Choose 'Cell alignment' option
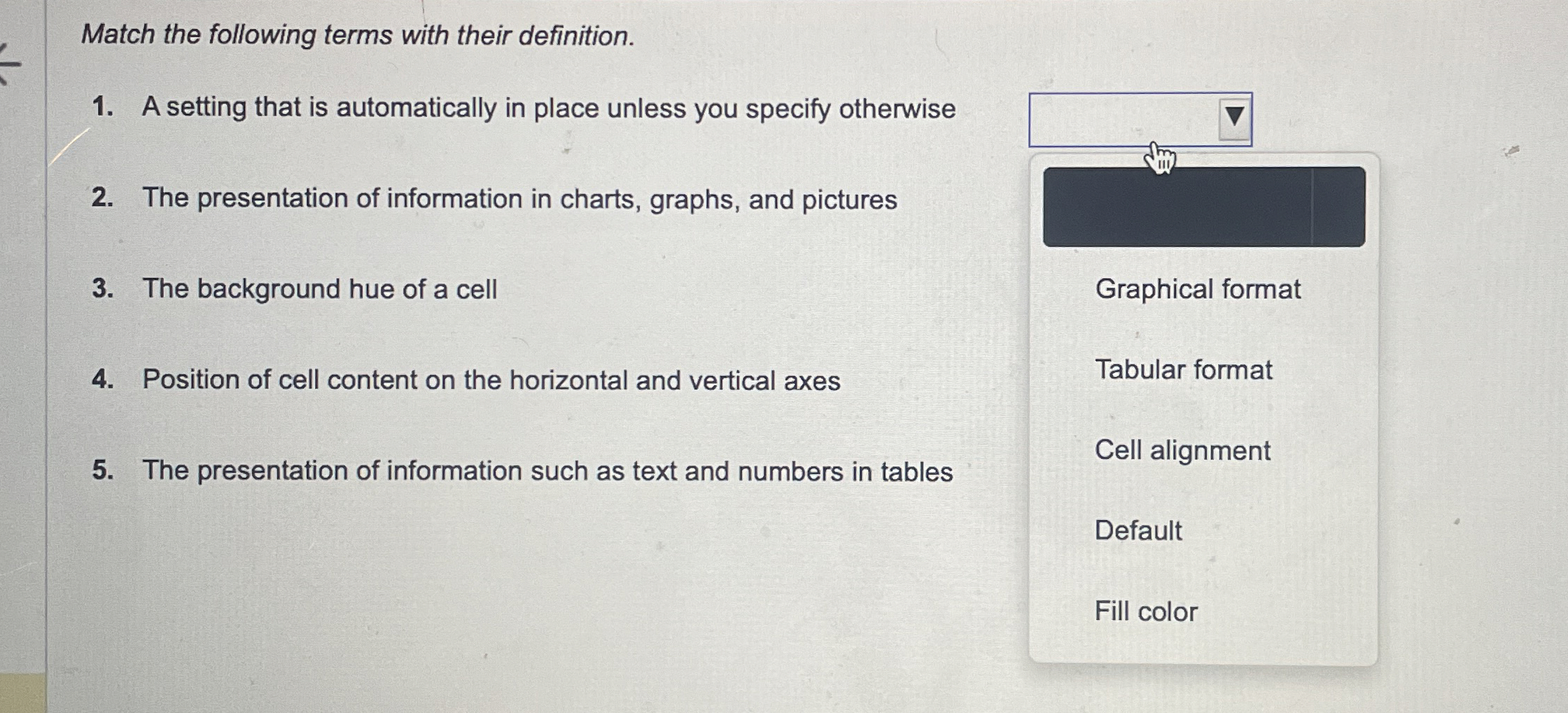 point(1184,451)
